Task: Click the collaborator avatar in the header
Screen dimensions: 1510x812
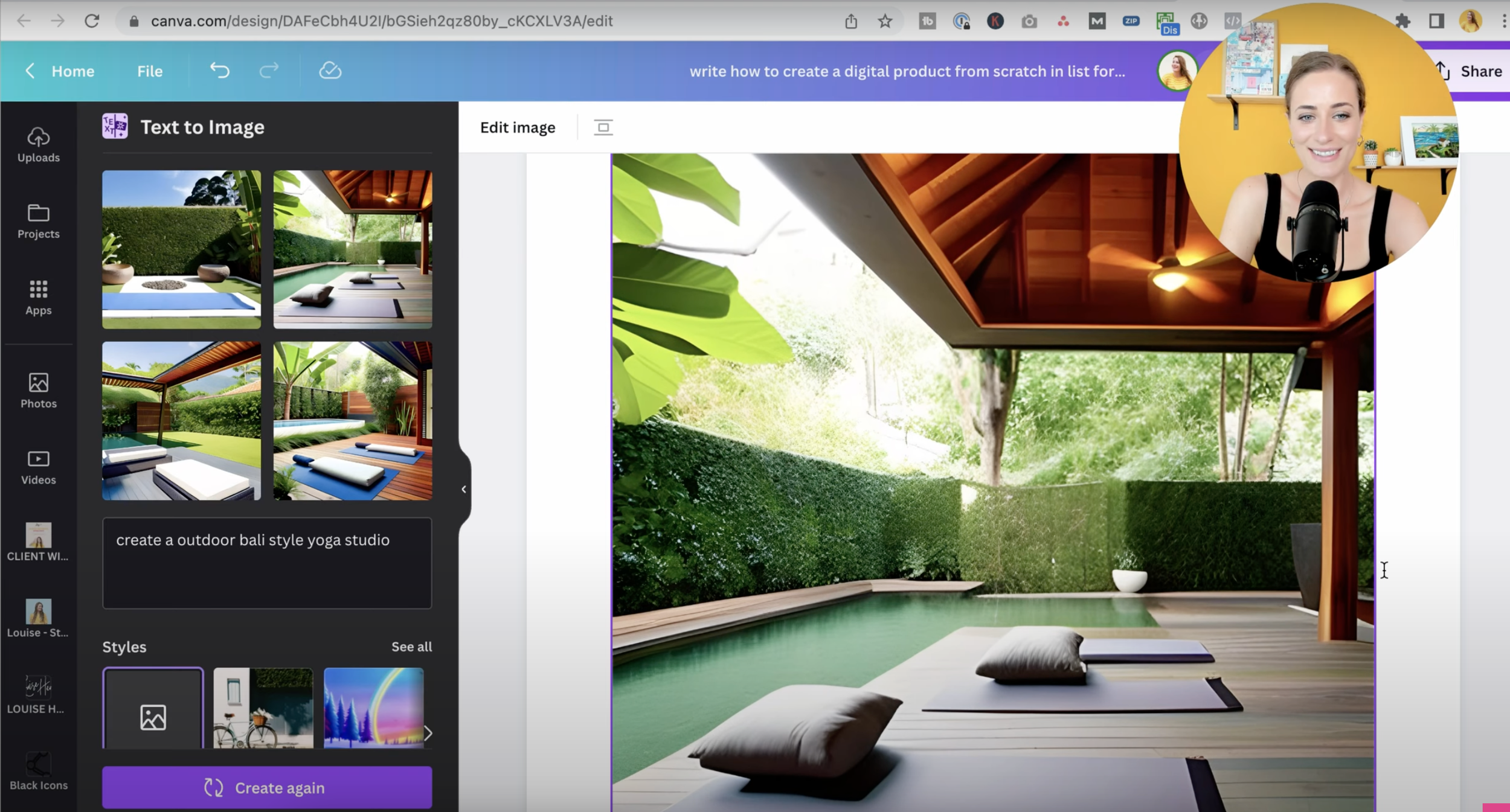Action: 1176,71
